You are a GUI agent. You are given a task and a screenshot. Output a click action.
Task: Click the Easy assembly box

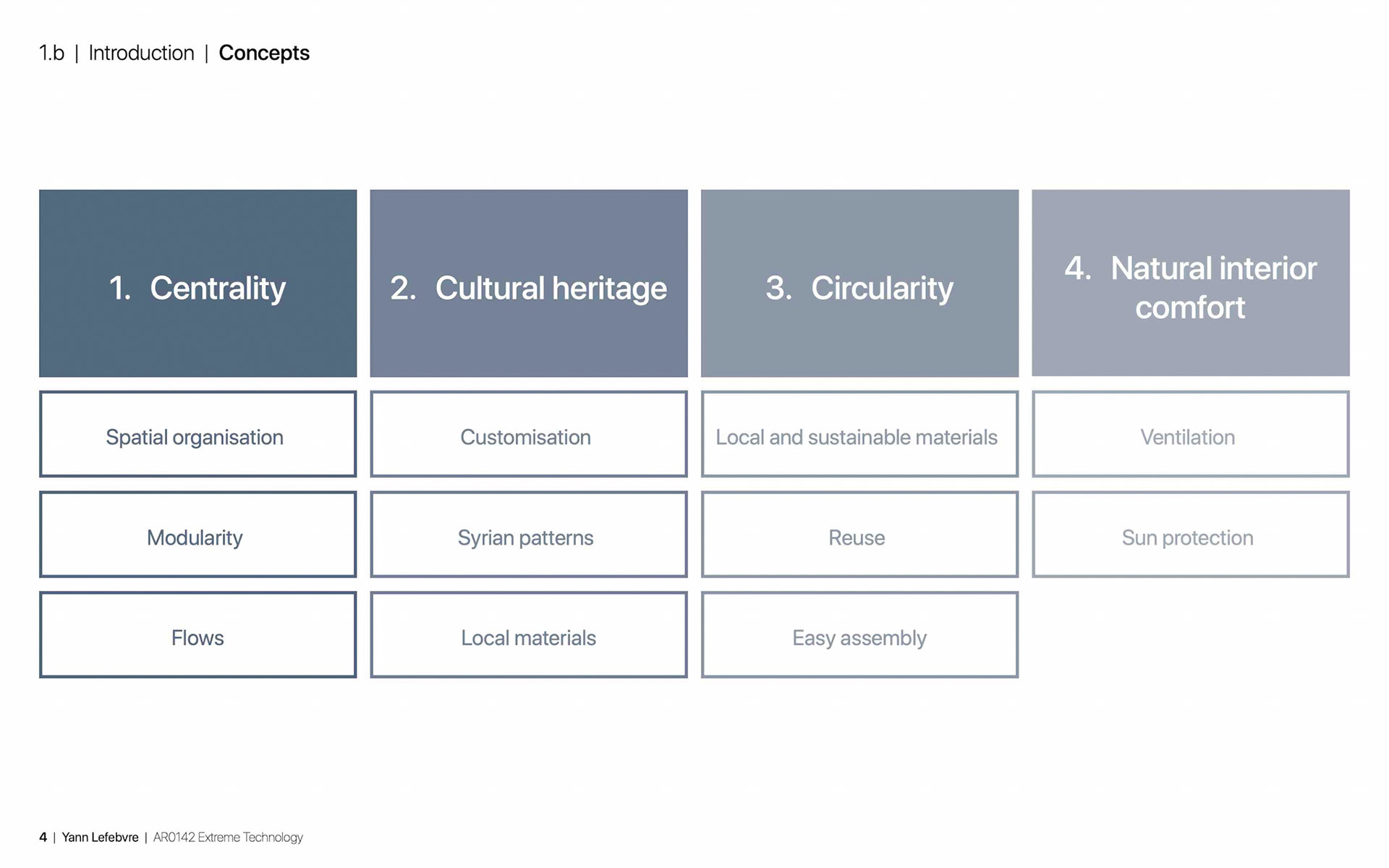coord(859,635)
